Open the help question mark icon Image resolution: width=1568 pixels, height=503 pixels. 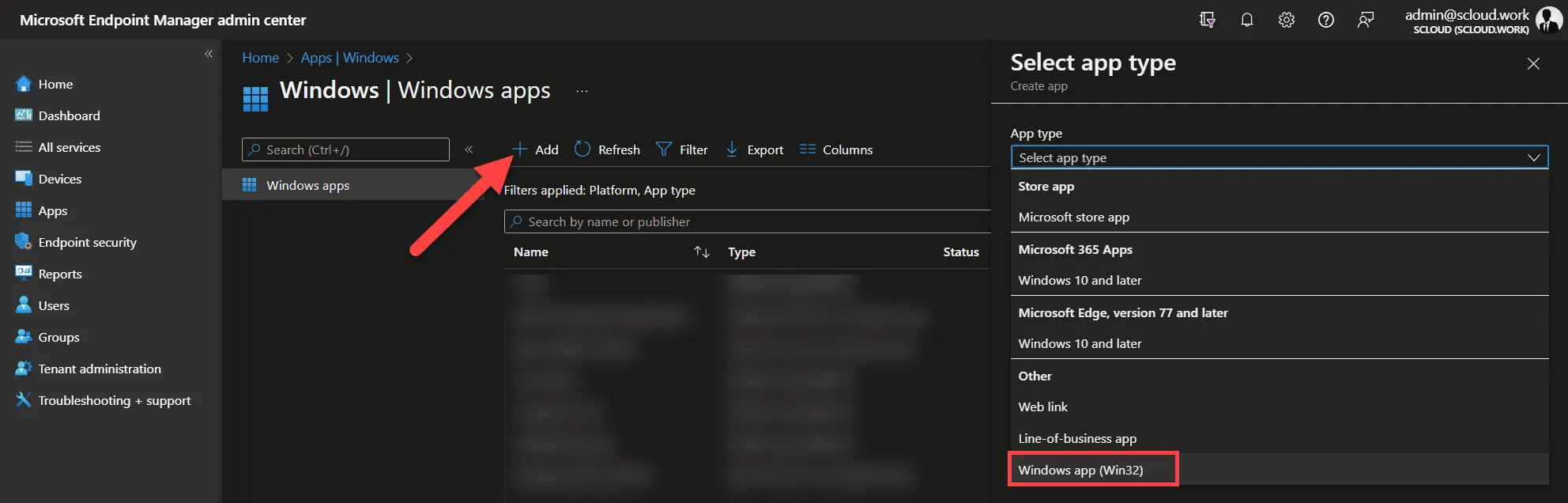click(x=1326, y=20)
